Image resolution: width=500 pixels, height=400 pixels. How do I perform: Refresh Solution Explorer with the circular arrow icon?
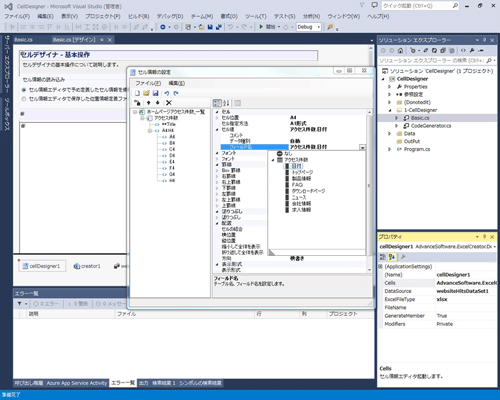434,51
